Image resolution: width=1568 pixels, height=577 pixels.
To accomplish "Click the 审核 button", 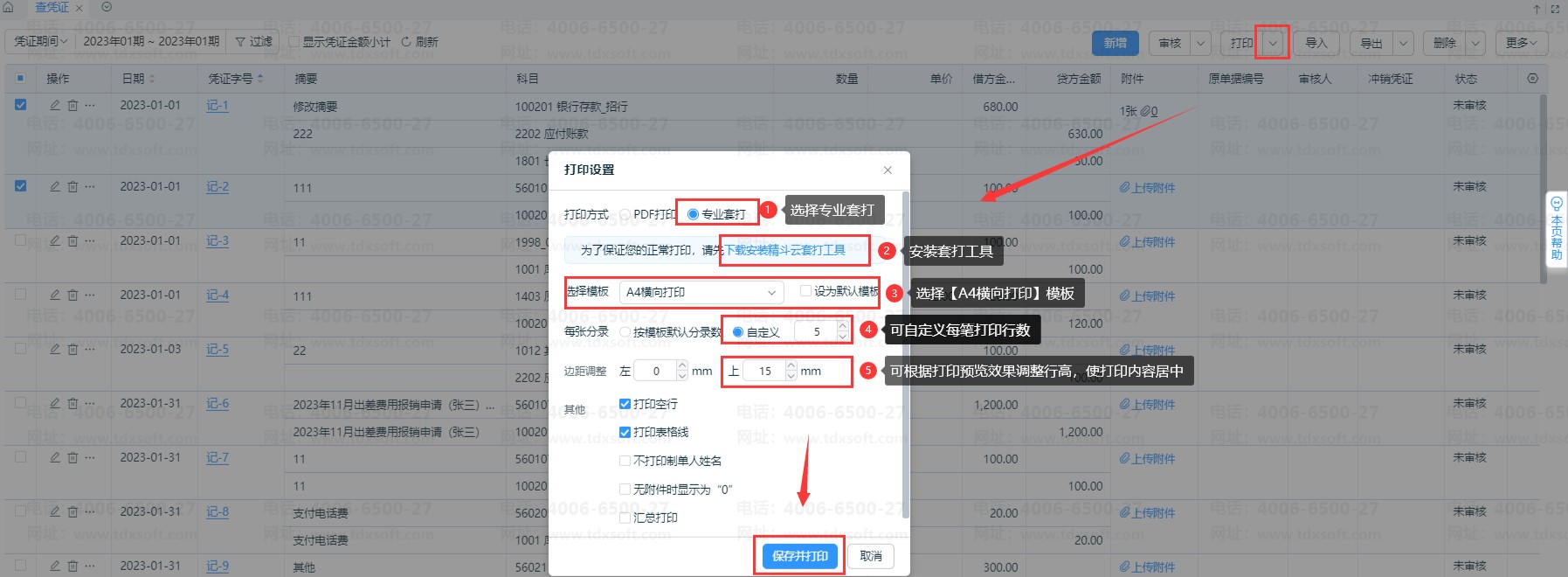I will point(1170,43).
